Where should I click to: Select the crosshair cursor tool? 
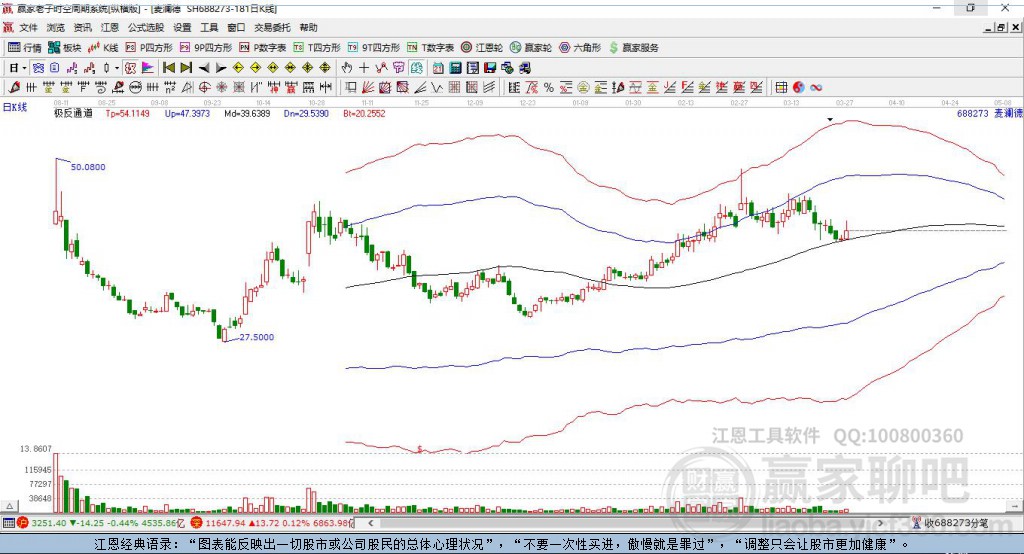364,68
